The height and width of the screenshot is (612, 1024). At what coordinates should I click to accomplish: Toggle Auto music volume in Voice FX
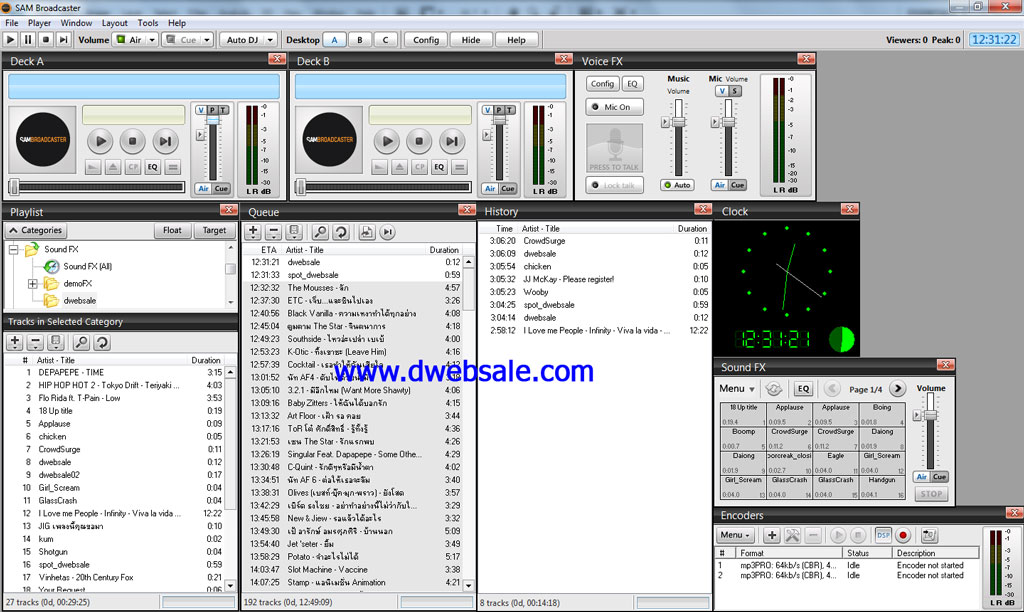677,185
